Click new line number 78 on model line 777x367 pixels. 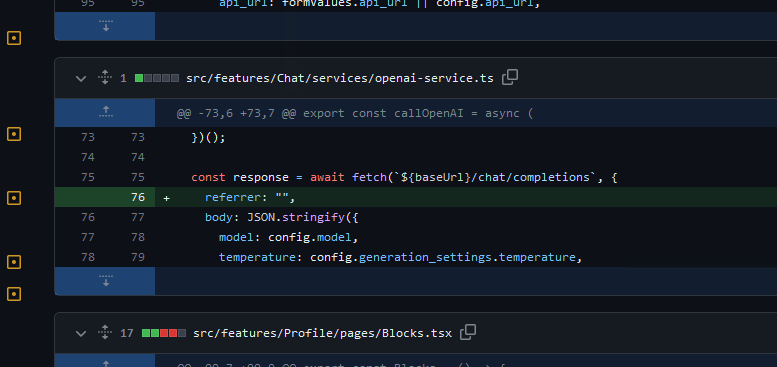tap(138, 237)
